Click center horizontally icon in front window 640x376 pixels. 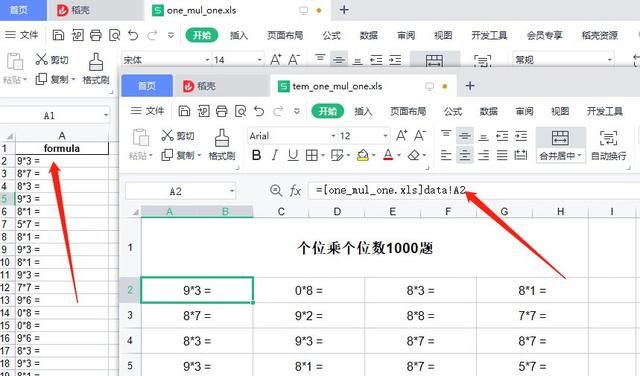click(x=464, y=155)
